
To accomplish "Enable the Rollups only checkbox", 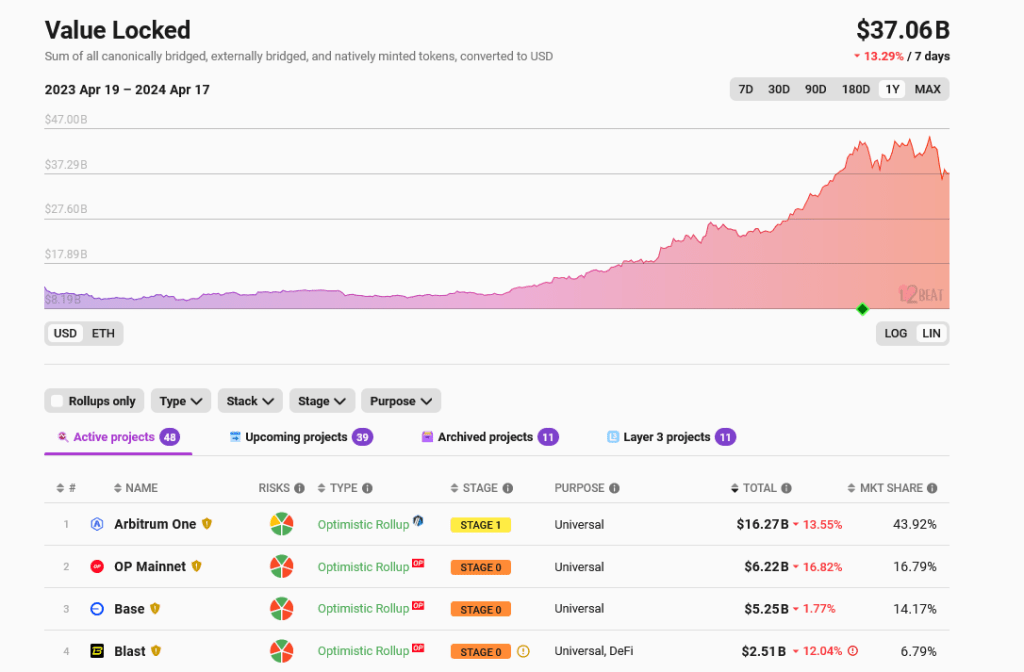I will click(58, 401).
